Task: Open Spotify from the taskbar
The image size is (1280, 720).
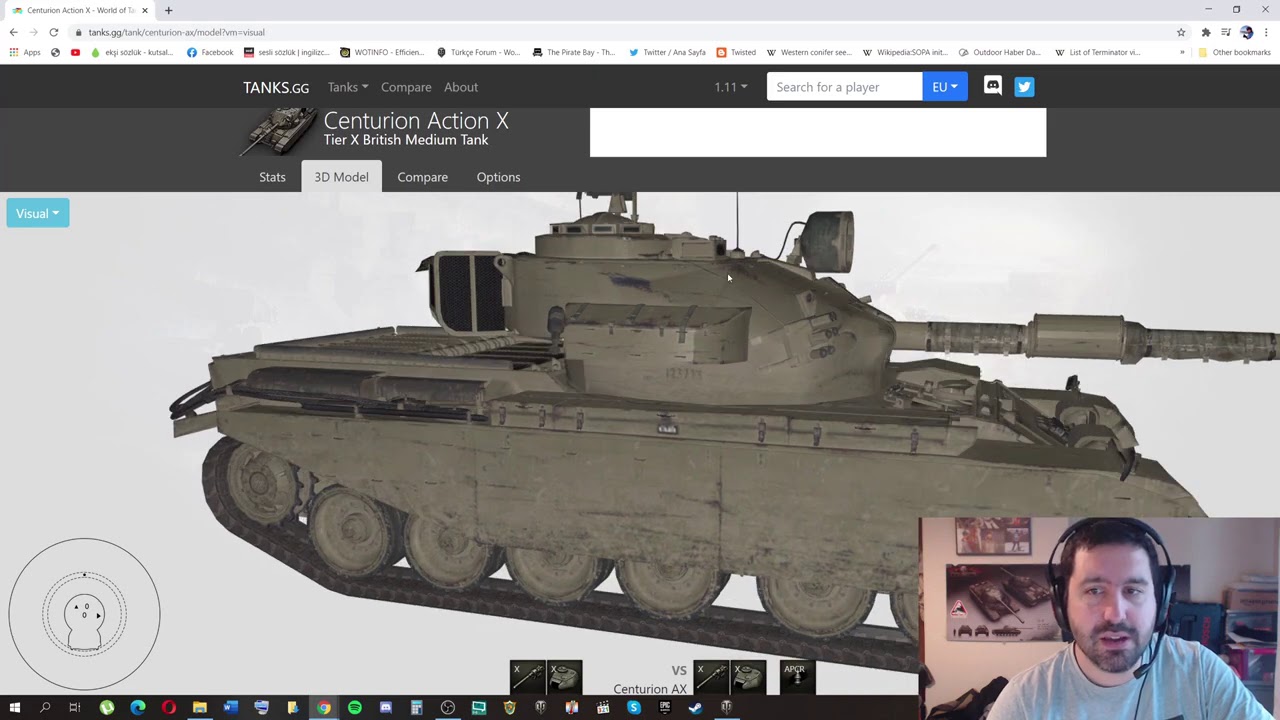Action: 354,708
